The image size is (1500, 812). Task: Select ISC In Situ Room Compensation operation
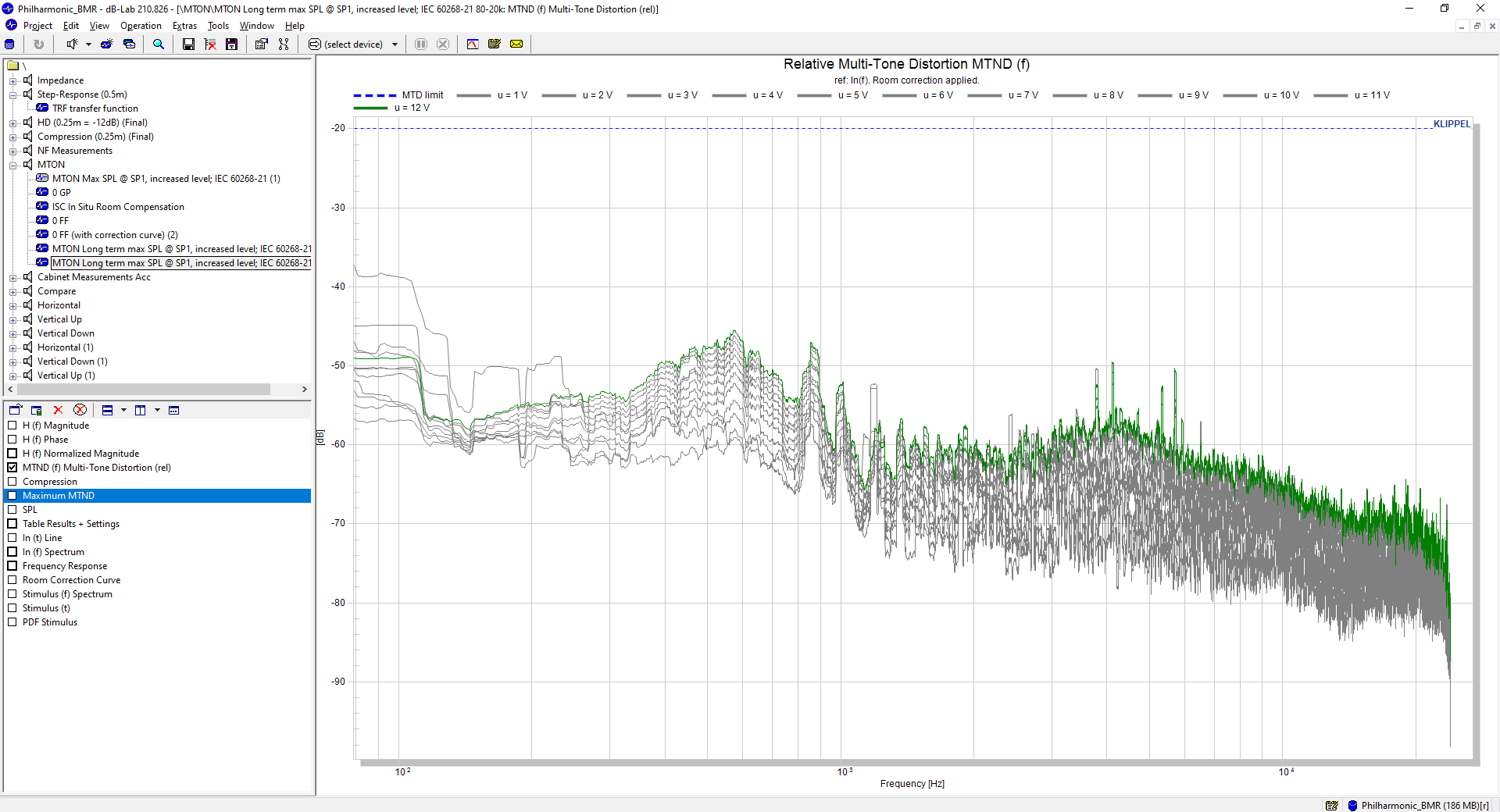pos(118,207)
